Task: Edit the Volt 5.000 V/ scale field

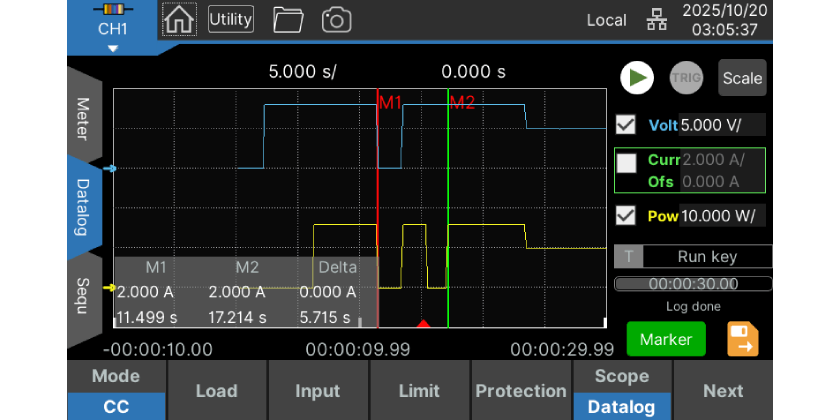Action: [721, 125]
